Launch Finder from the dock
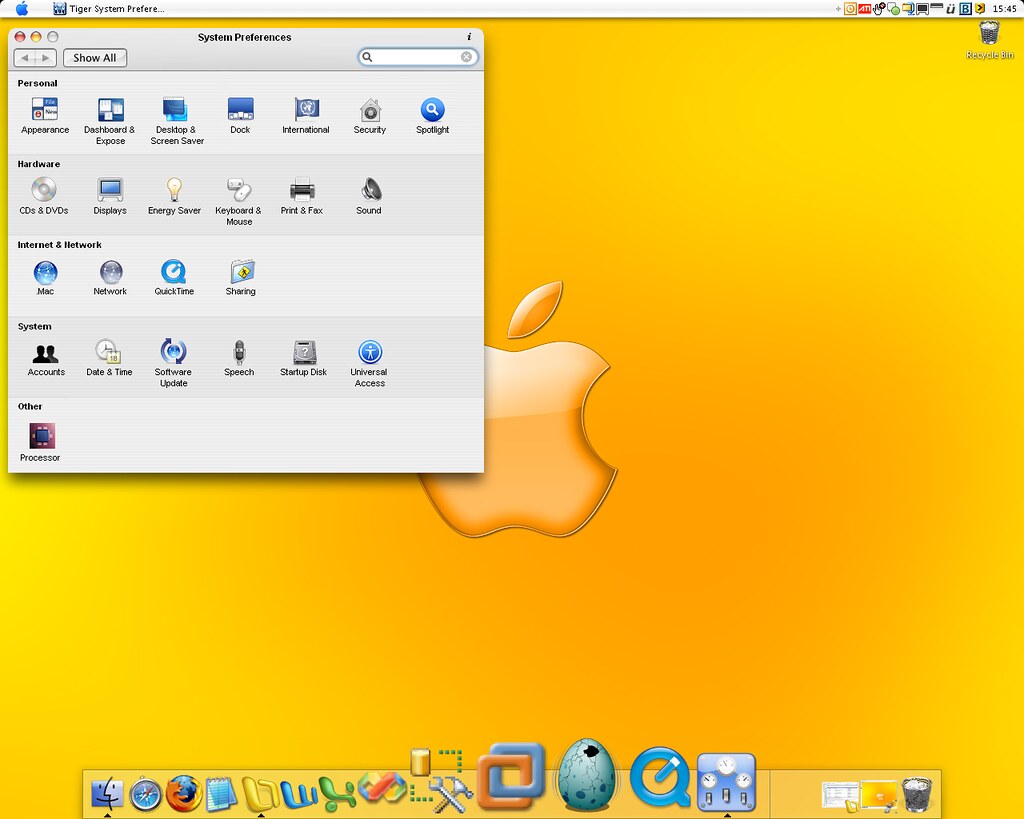This screenshot has width=1024, height=819. coord(107,794)
